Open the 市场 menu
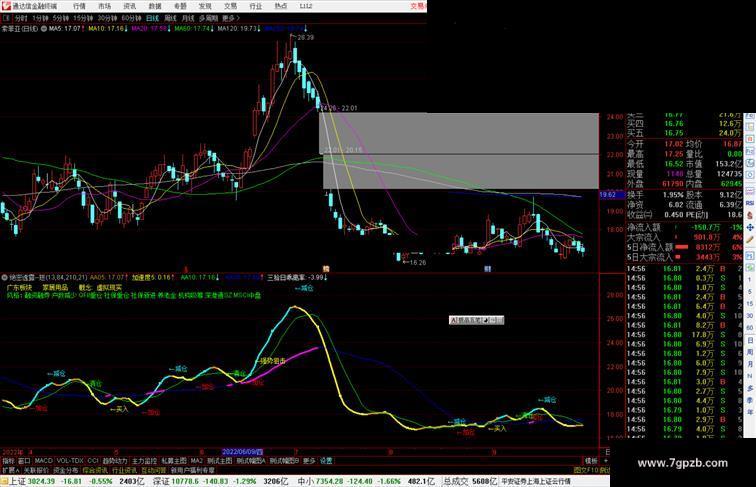 tap(104, 6)
